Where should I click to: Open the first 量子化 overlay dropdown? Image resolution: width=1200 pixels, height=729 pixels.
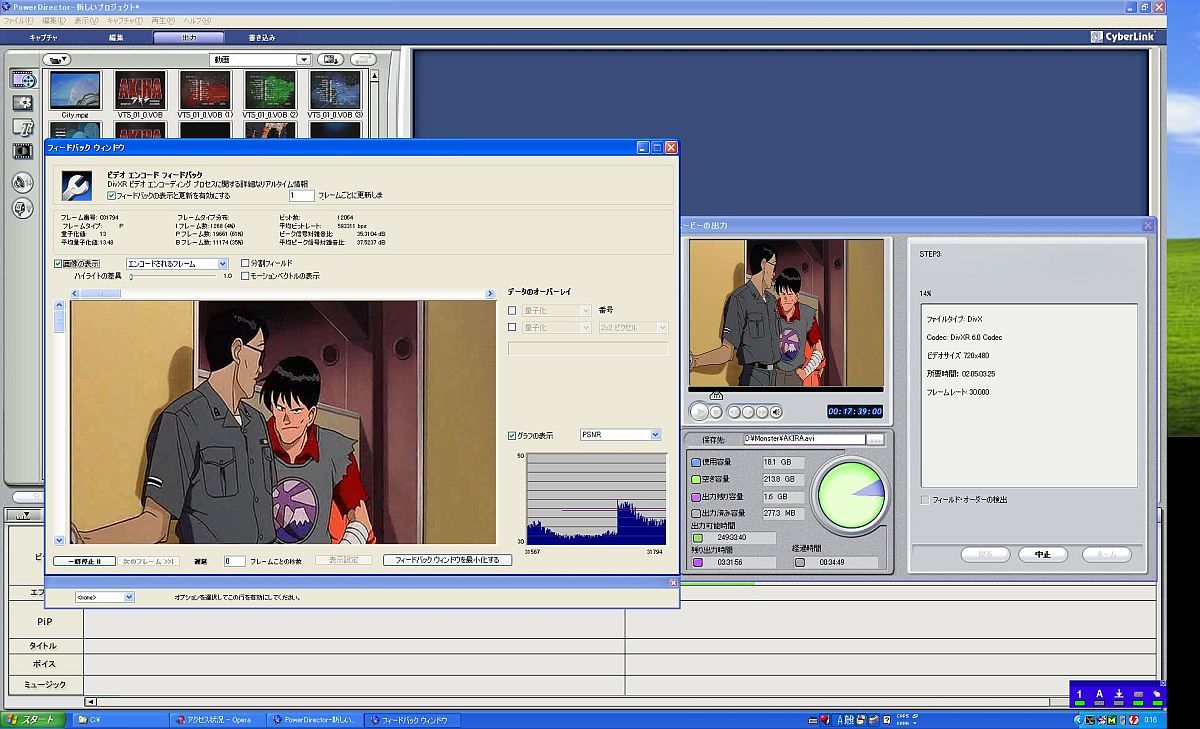[x=557, y=311]
